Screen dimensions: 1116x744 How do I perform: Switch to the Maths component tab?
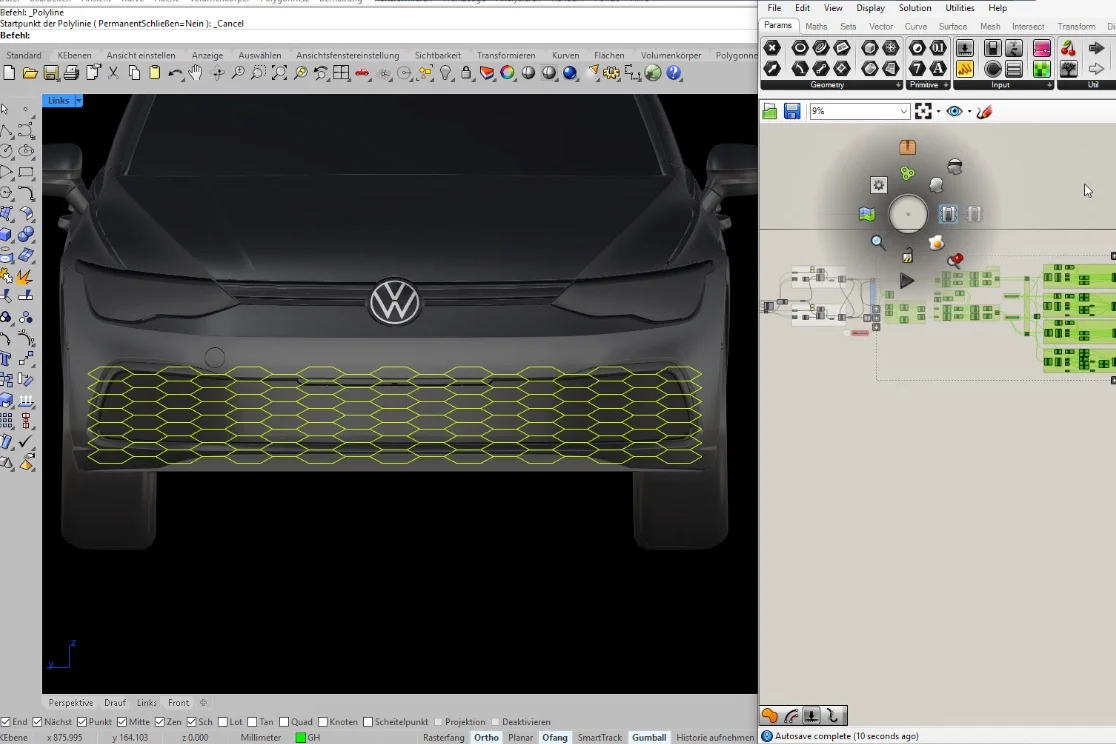point(816,26)
